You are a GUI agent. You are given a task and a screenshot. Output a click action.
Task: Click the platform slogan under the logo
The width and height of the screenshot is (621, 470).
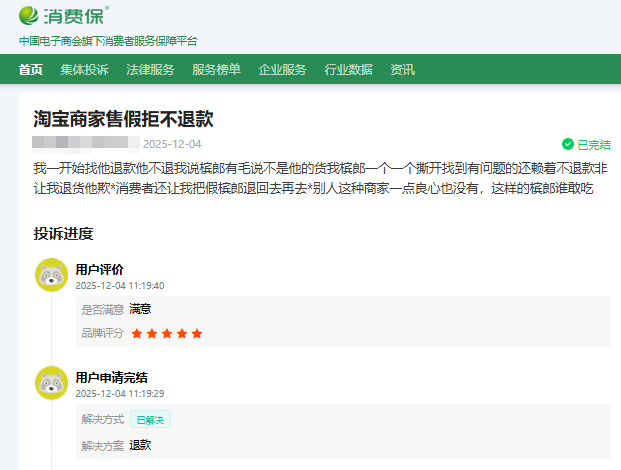pyautogui.click(x=108, y=41)
